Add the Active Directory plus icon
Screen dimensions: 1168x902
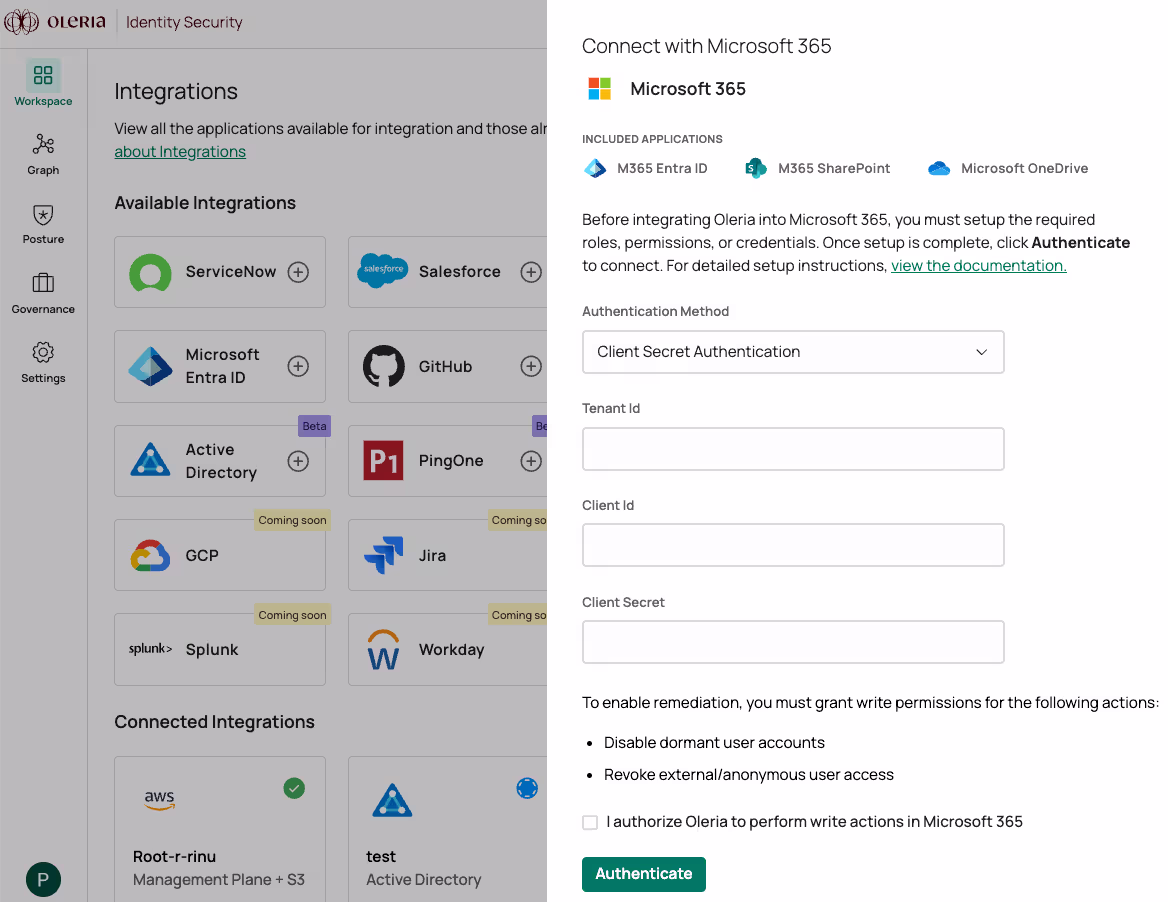coord(298,461)
